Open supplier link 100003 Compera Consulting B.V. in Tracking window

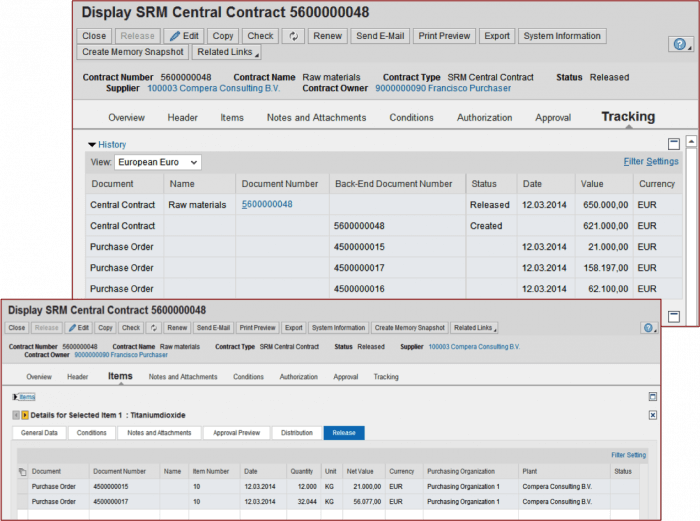click(213, 88)
